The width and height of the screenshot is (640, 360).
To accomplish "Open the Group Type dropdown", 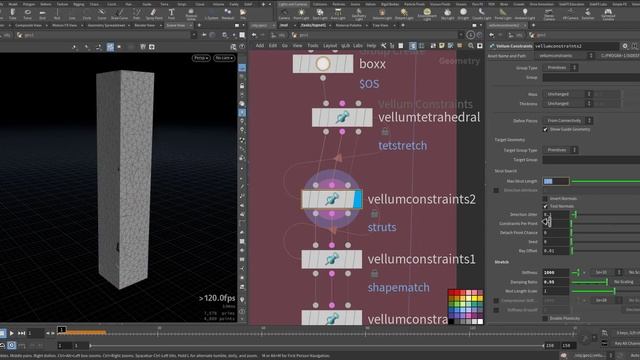I will 560,67.
